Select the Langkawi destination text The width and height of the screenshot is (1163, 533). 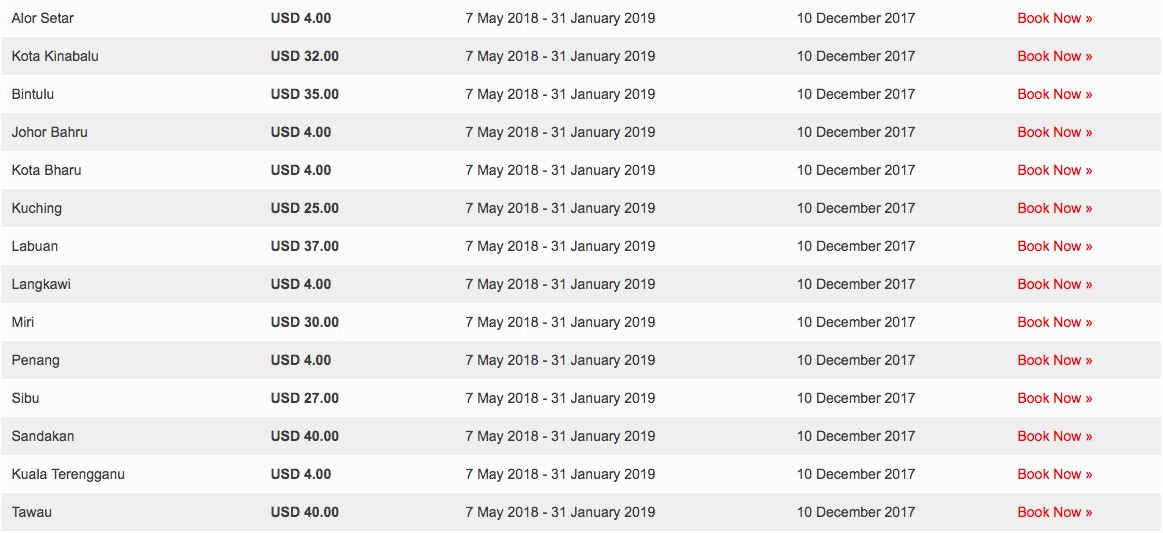point(41,284)
